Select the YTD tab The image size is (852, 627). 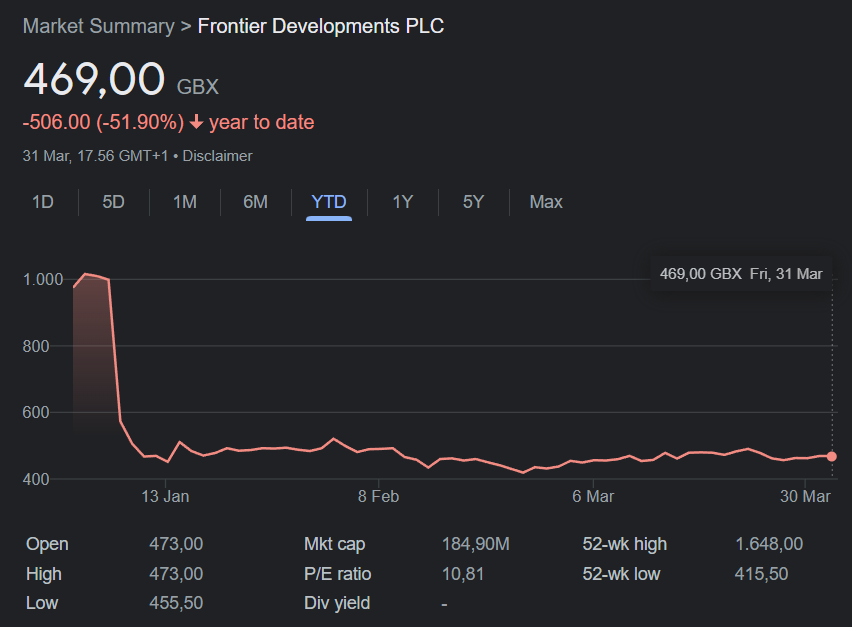pos(329,202)
